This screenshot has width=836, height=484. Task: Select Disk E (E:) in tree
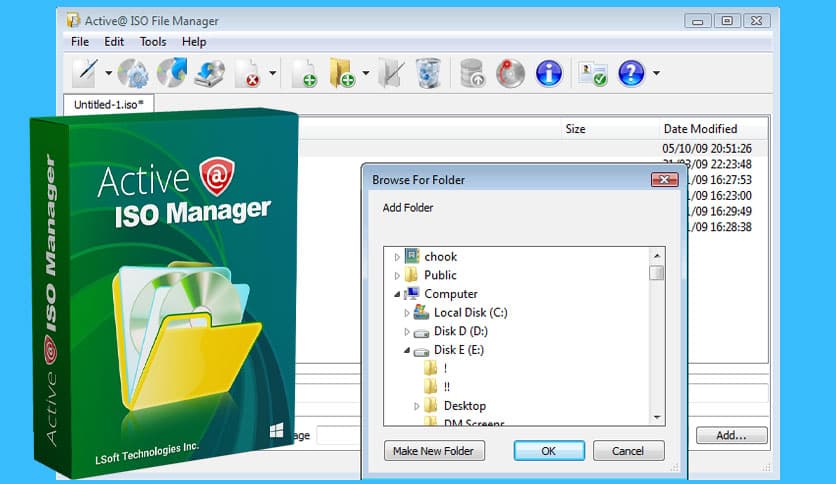459,350
